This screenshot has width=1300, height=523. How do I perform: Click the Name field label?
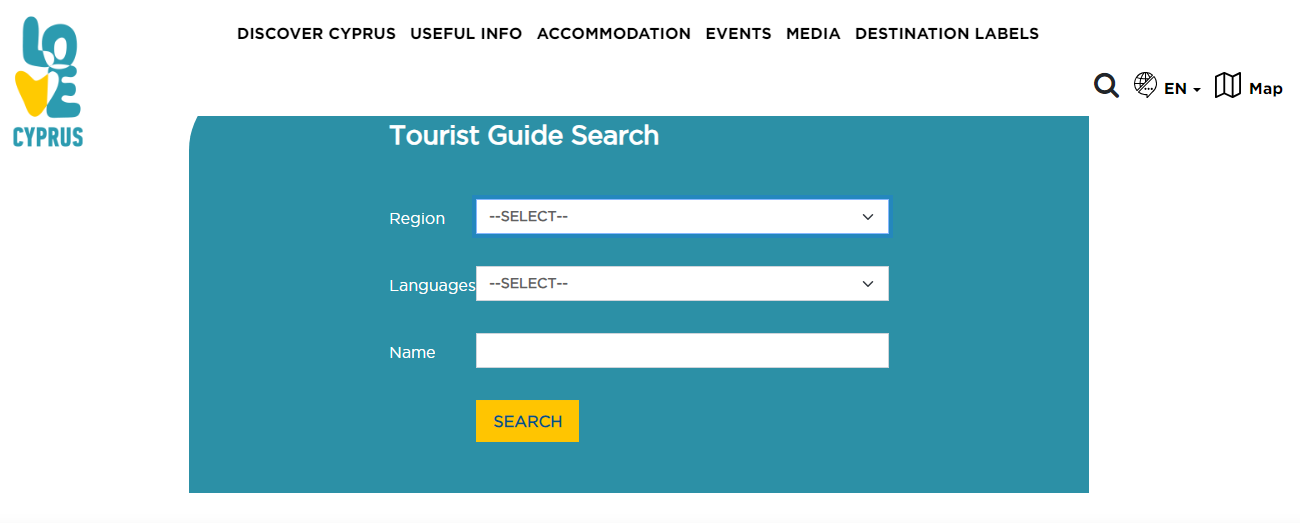coord(412,353)
